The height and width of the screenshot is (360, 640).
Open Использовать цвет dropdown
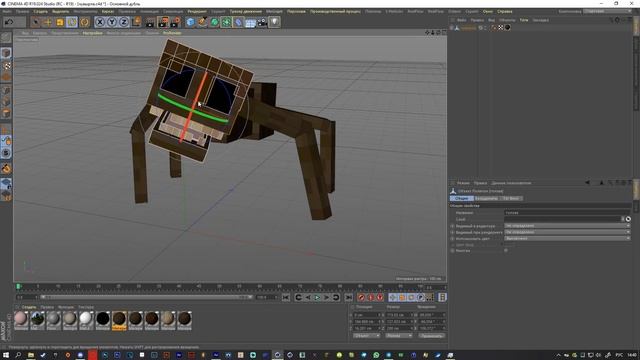point(567,238)
